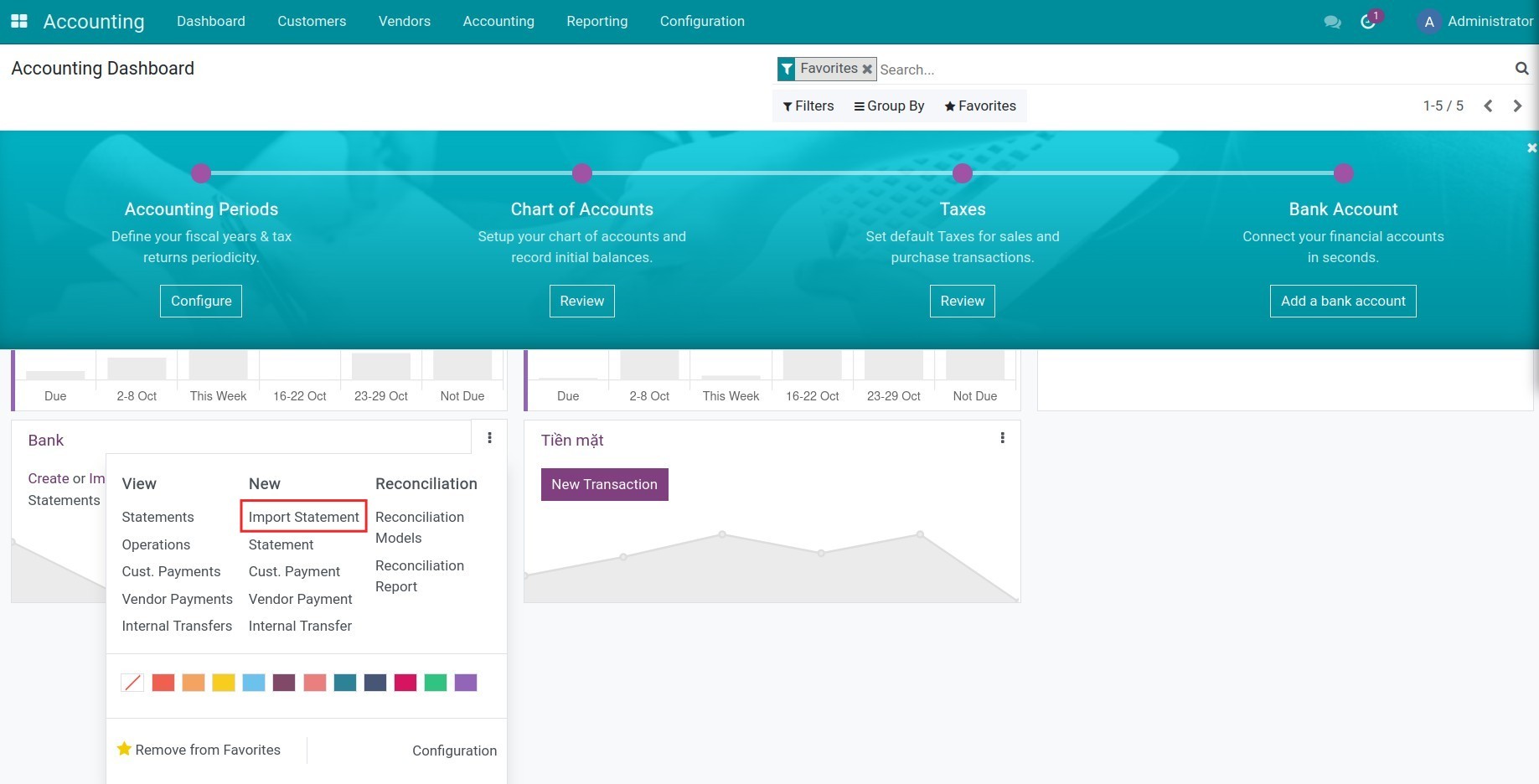The height and width of the screenshot is (784, 1539).
Task: Remove the Favorites filter via its x icon
Action: [868, 69]
